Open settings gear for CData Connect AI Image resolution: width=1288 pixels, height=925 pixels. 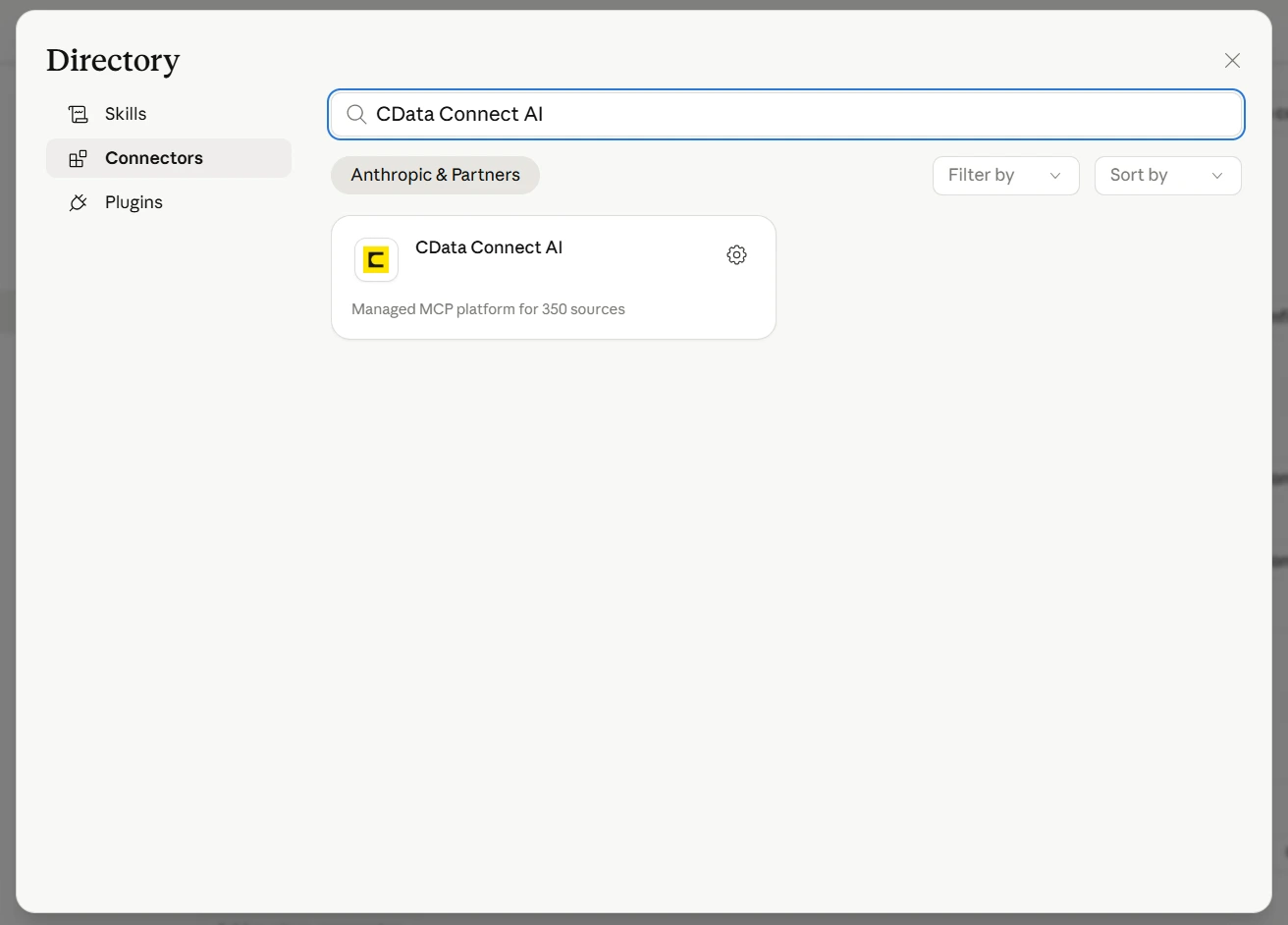pos(736,255)
